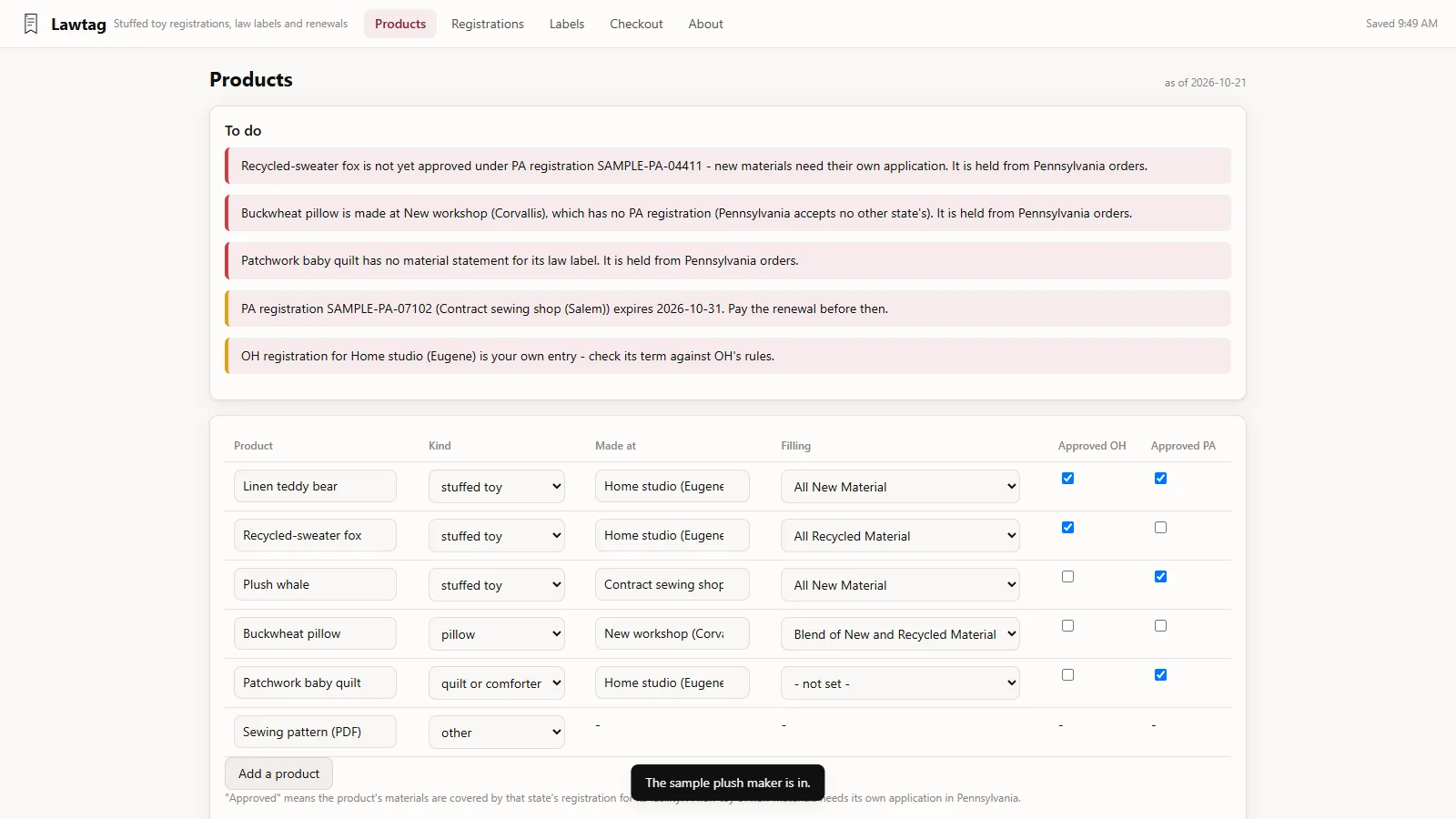This screenshot has height=819, width=1456.
Task: Uncheck Approved OH for Linen teddy bear
Action: (1067, 479)
